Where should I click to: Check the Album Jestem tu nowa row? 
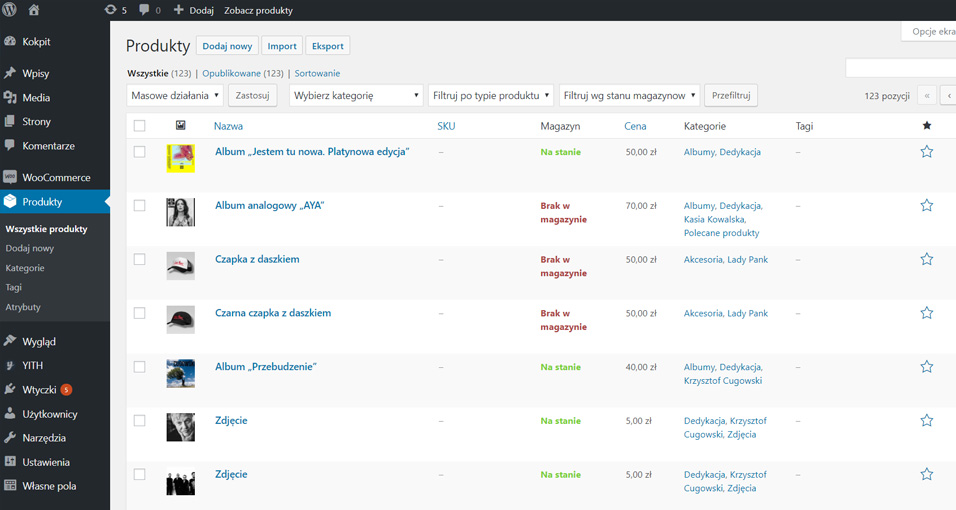click(x=140, y=152)
